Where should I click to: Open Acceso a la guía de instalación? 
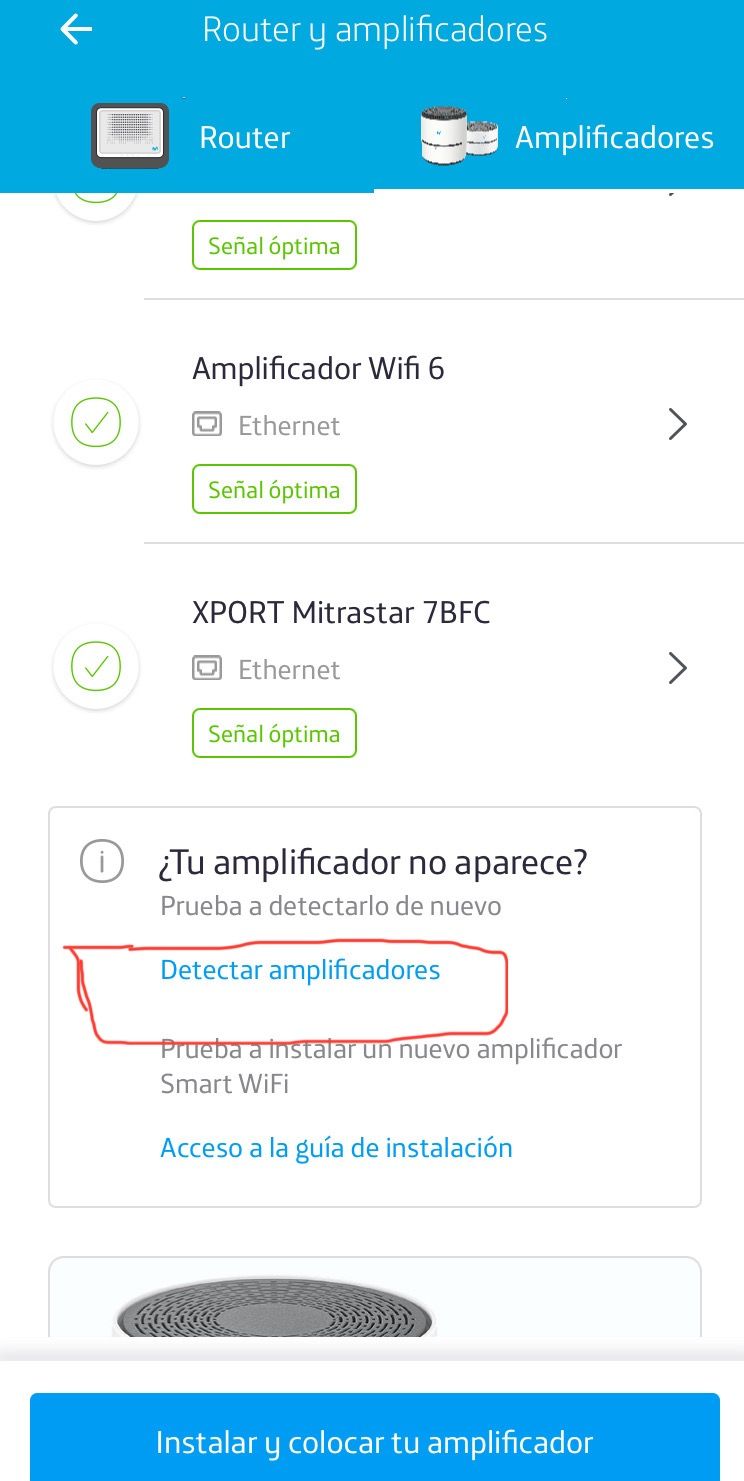coord(336,1148)
